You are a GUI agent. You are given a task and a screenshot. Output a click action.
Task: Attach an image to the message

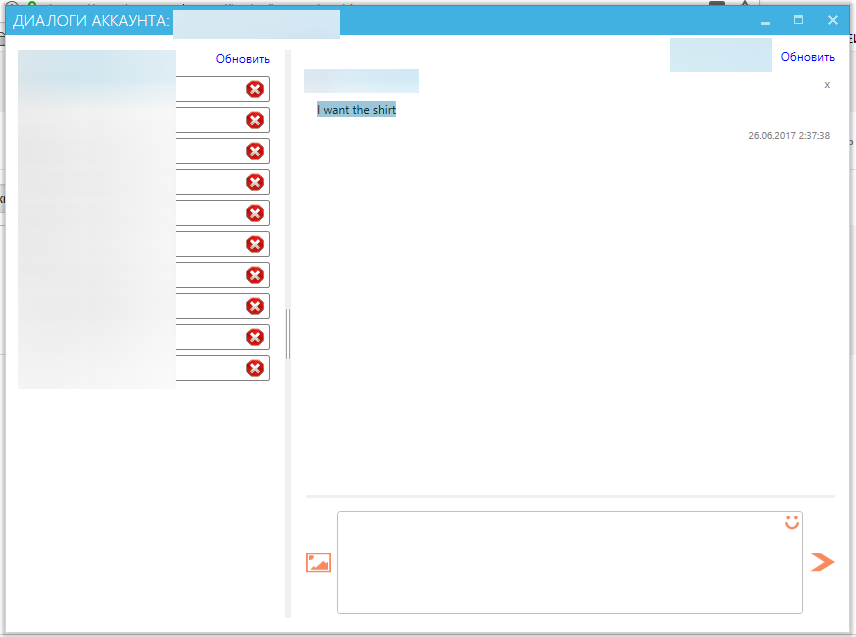[318, 562]
